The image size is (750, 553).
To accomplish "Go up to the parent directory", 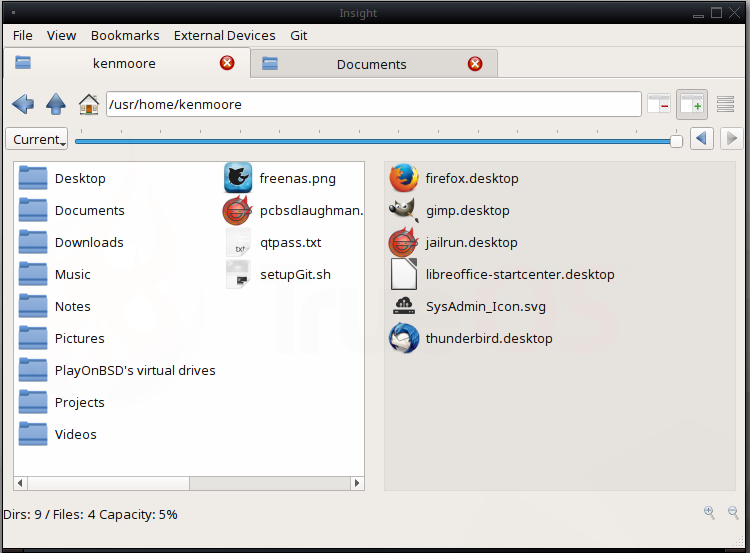I will [x=56, y=104].
